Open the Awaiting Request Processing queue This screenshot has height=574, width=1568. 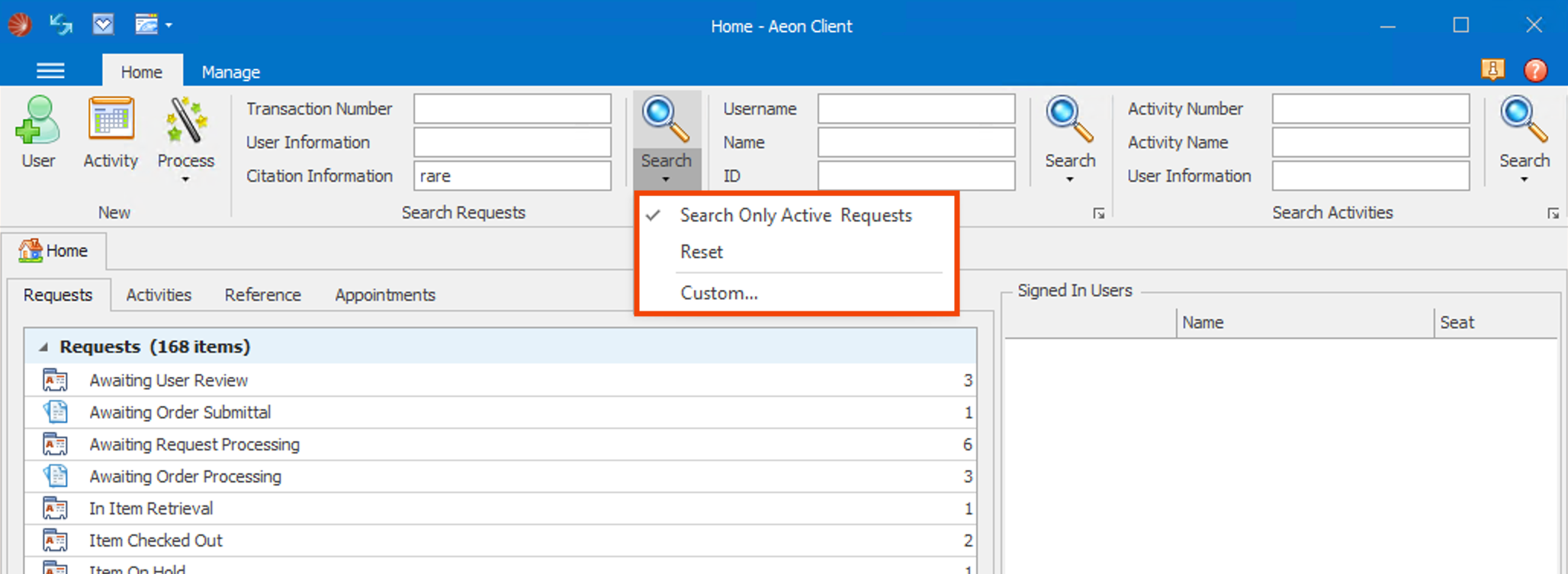[194, 444]
